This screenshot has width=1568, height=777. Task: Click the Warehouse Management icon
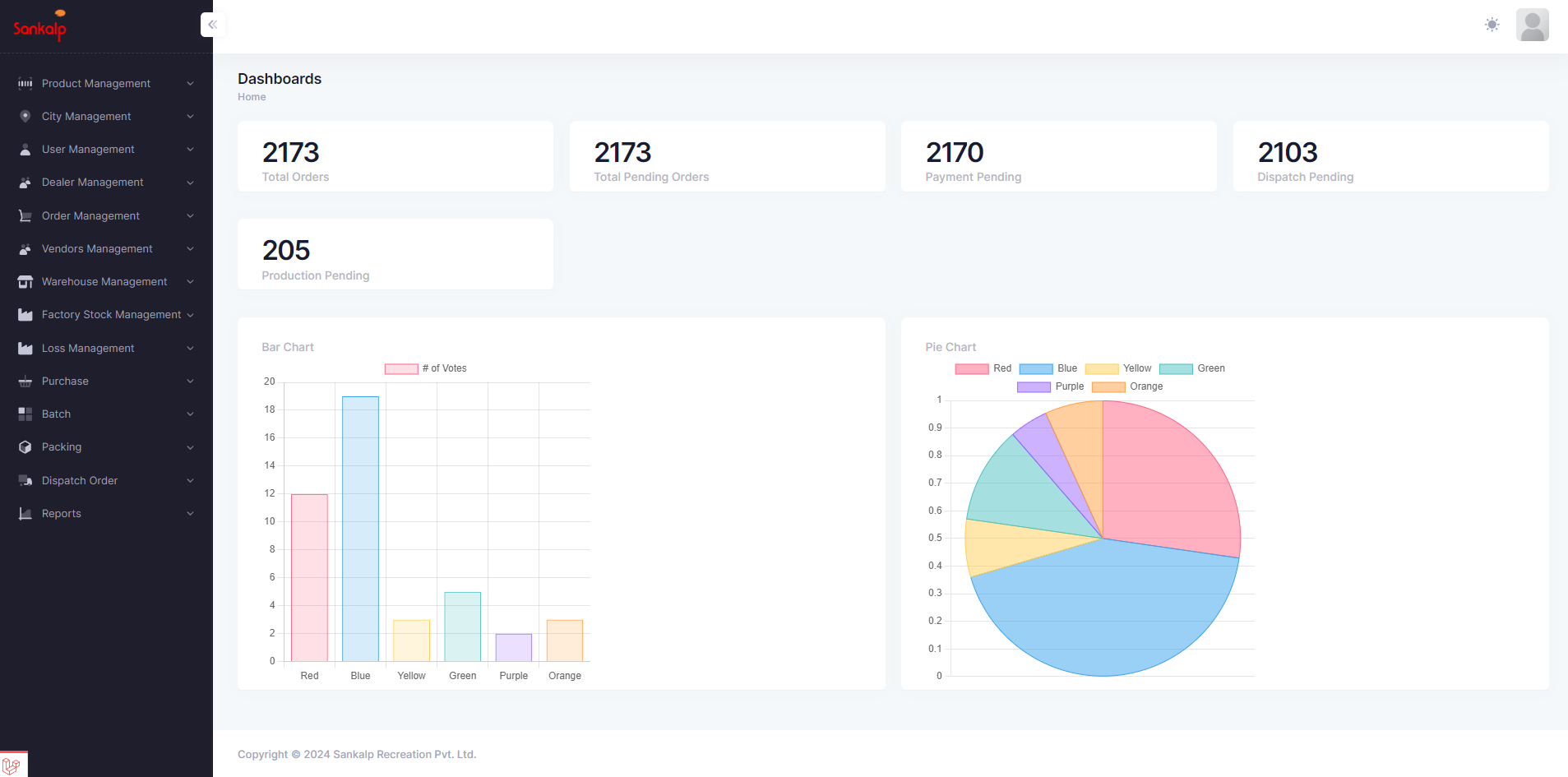tap(25, 281)
